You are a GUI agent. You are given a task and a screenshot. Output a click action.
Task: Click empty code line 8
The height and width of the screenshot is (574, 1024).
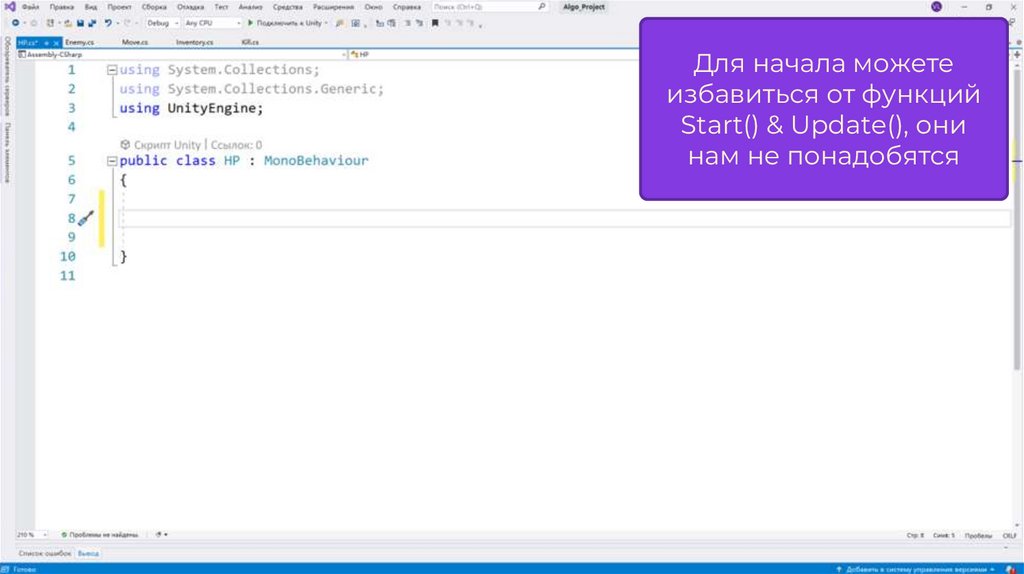coord(565,219)
